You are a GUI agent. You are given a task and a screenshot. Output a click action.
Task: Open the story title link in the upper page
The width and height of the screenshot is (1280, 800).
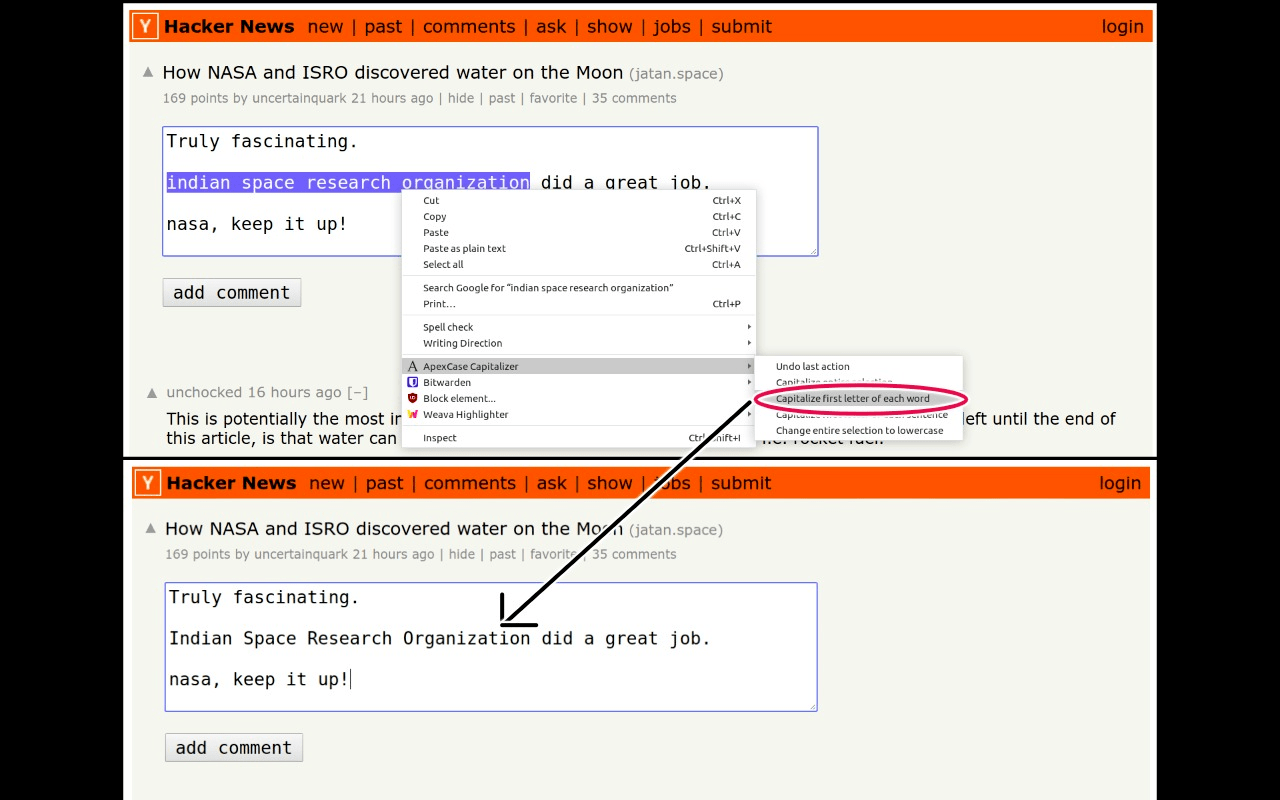click(x=393, y=72)
